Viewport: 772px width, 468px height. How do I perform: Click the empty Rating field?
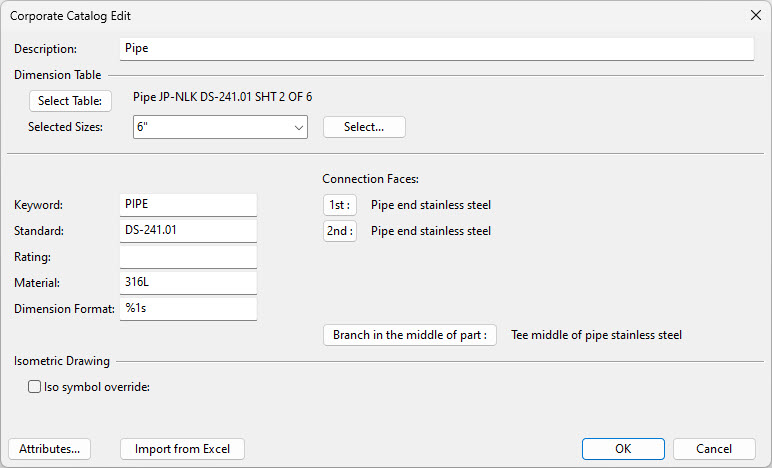tap(188, 257)
